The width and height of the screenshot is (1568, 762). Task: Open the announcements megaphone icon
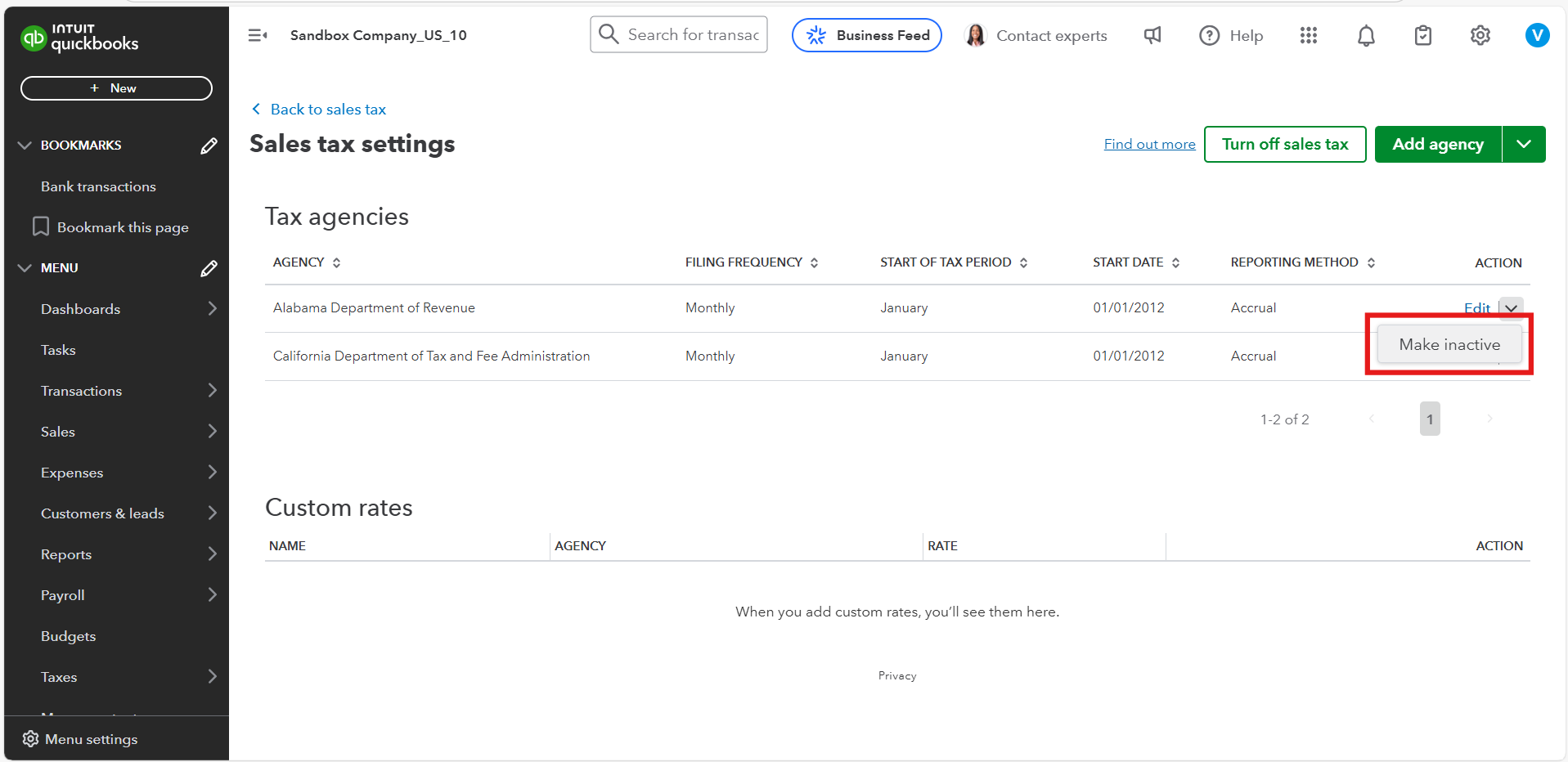point(1152,35)
